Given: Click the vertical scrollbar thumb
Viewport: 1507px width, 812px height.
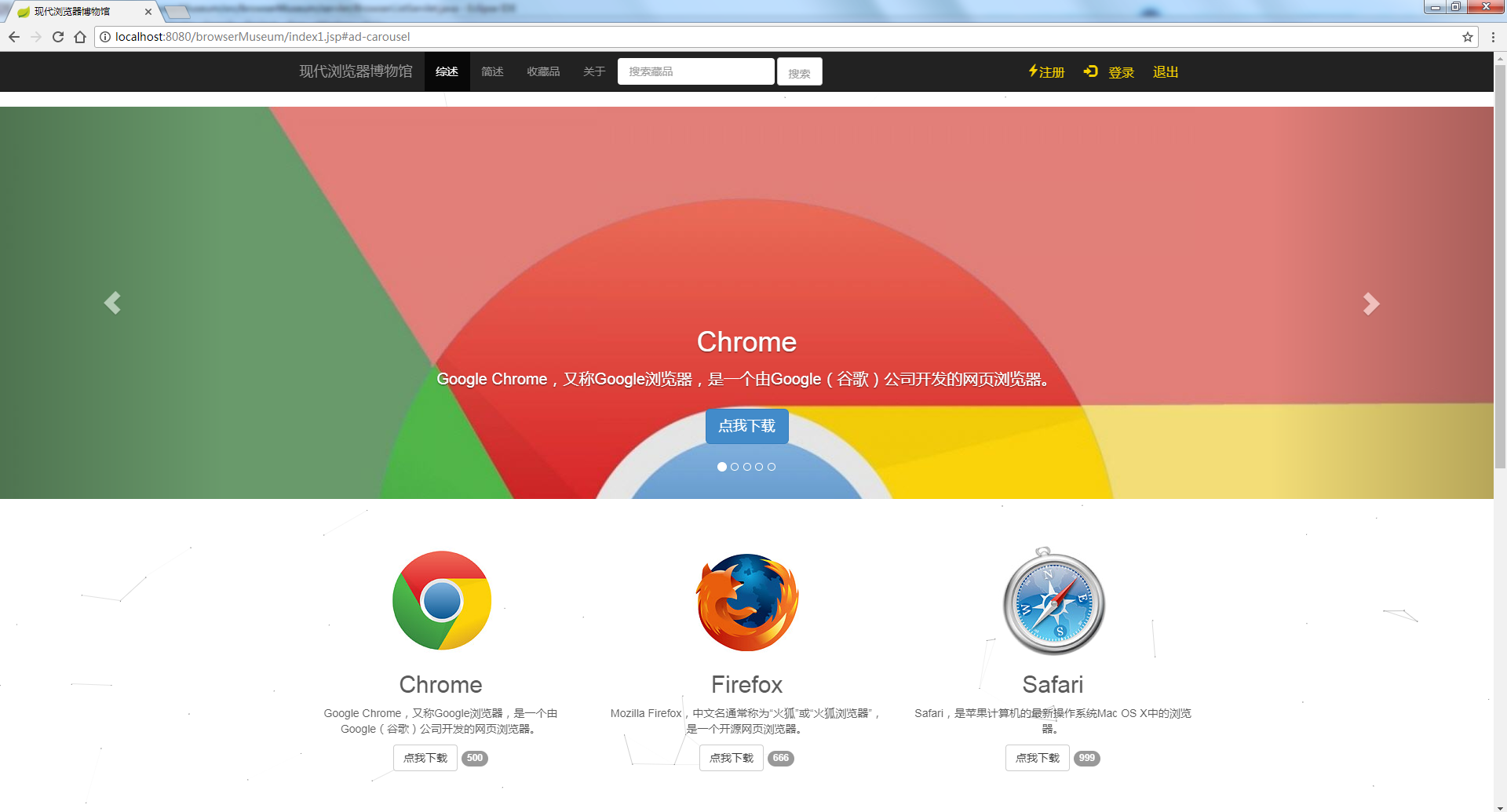Looking at the screenshot, I should pos(1500,265).
